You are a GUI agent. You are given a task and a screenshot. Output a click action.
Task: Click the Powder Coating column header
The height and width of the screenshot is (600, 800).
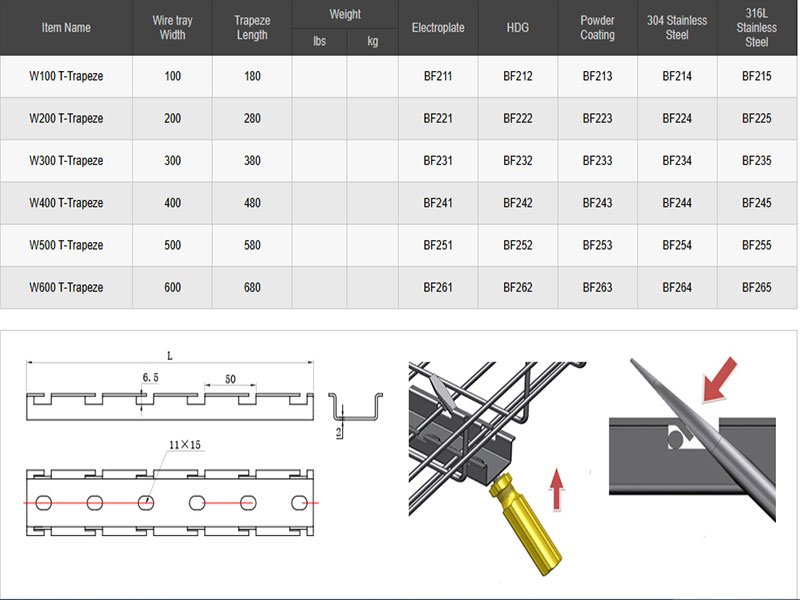coord(597,28)
